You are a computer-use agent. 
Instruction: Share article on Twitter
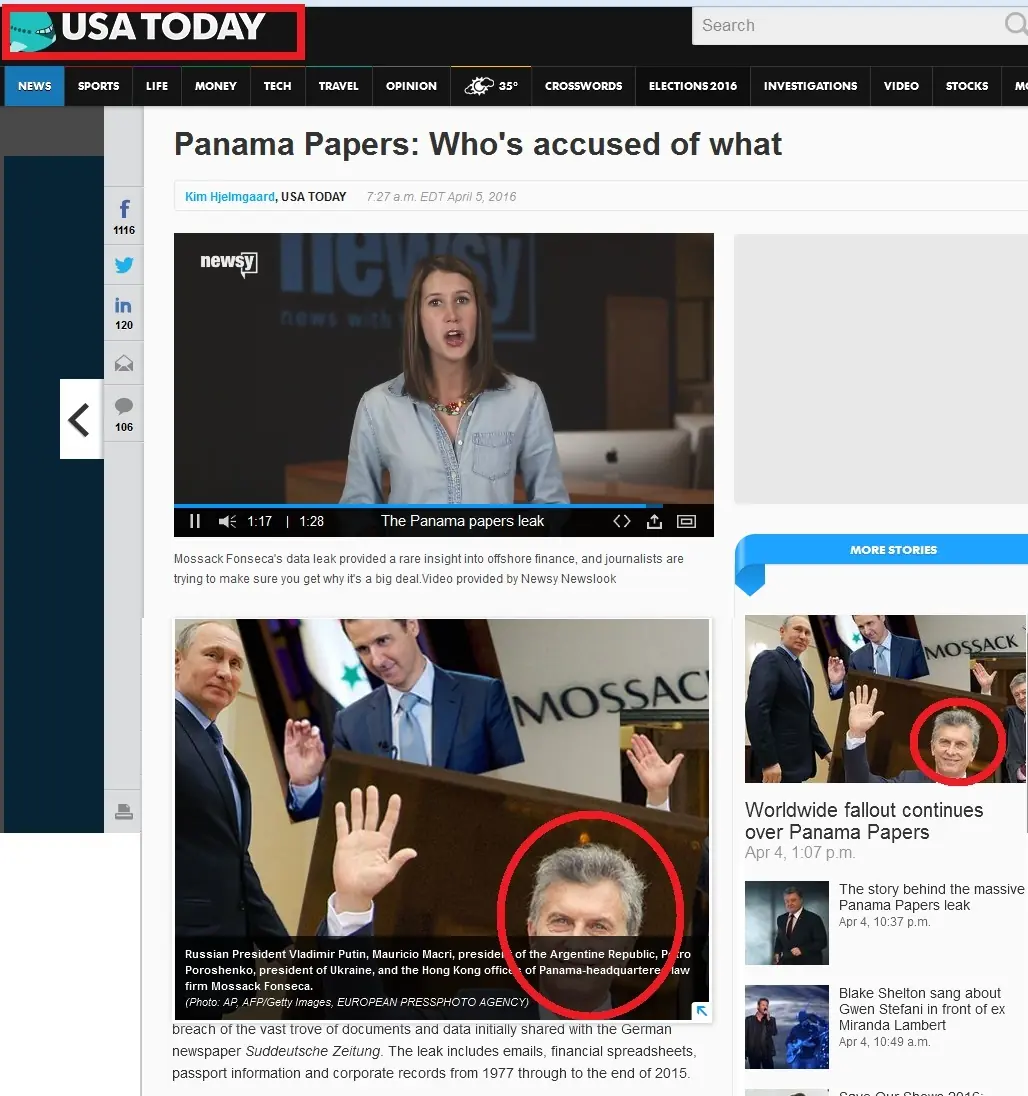click(124, 265)
